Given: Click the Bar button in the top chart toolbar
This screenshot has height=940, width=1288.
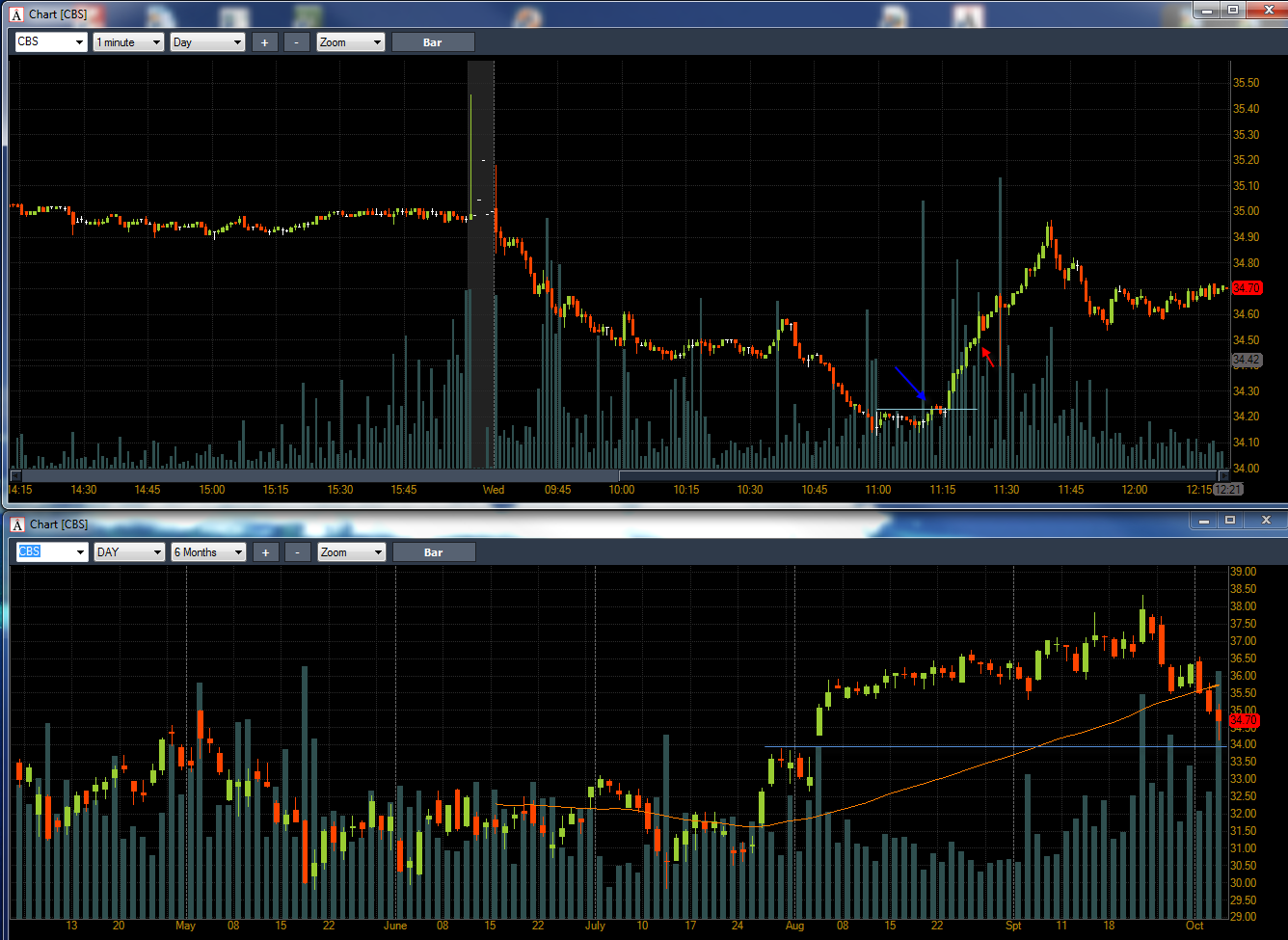Looking at the screenshot, I should coord(433,42).
